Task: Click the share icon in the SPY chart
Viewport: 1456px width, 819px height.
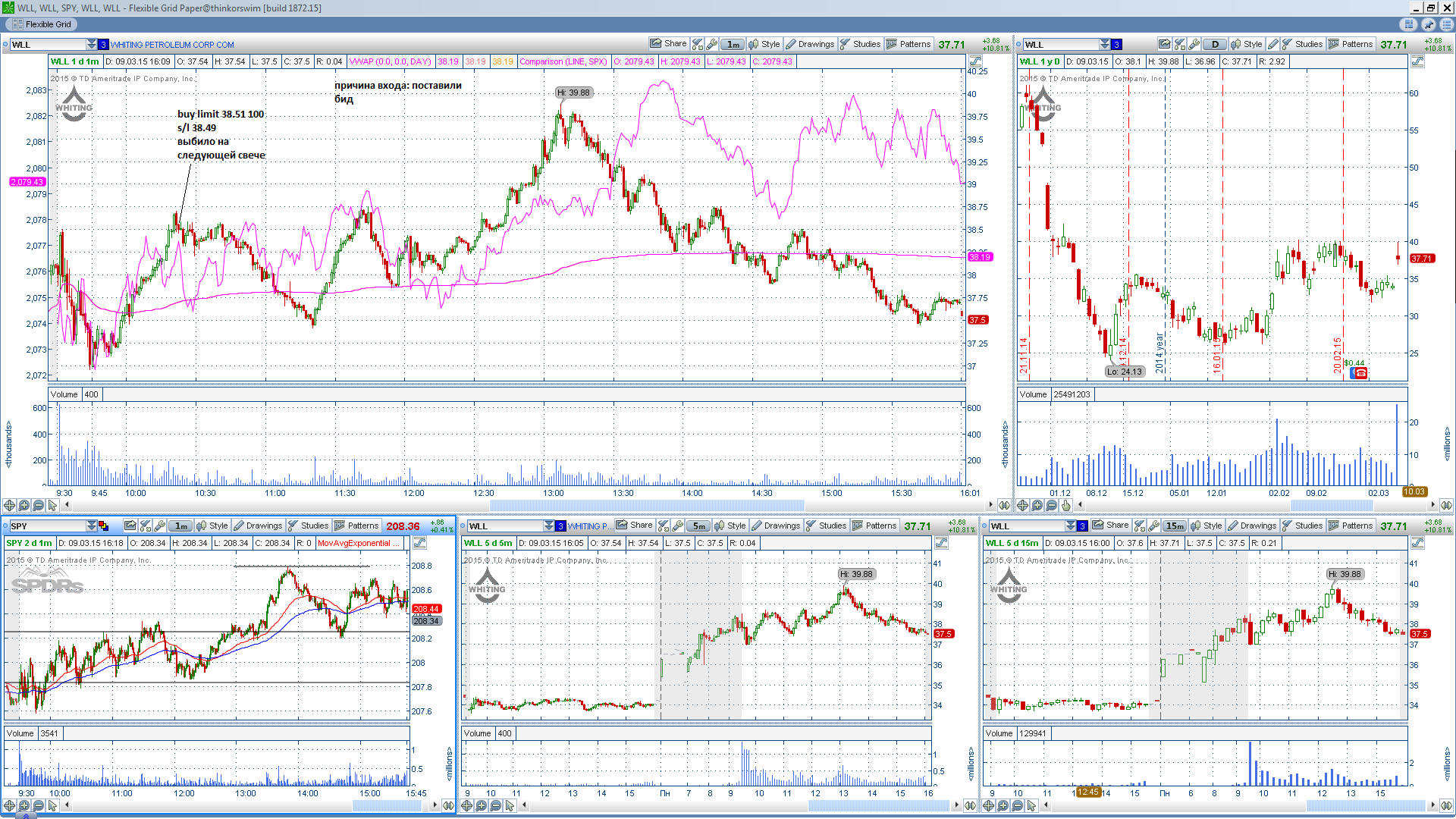Action: [x=130, y=526]
